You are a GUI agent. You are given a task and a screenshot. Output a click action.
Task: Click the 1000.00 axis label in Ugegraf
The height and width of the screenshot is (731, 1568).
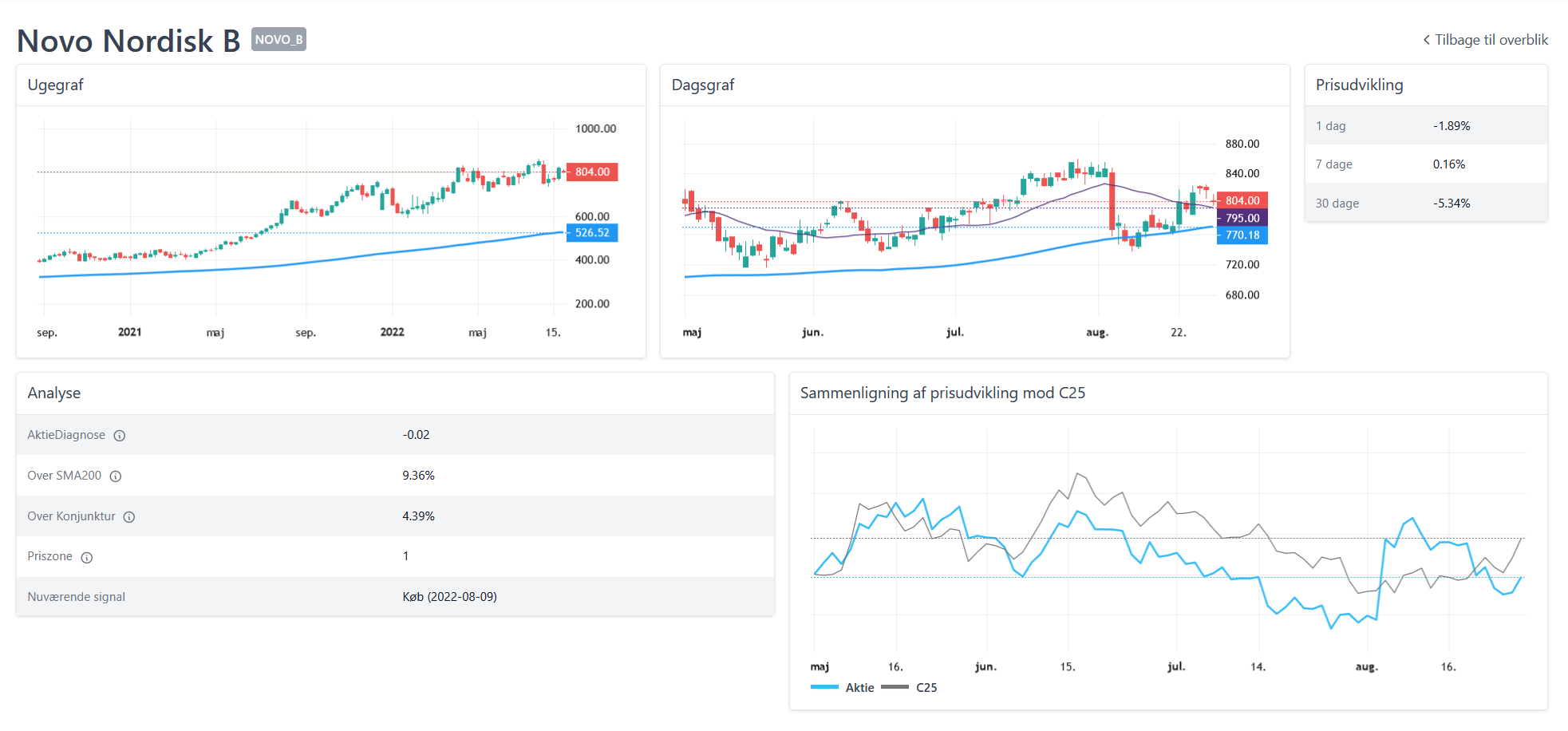click(x=595, y=128)
